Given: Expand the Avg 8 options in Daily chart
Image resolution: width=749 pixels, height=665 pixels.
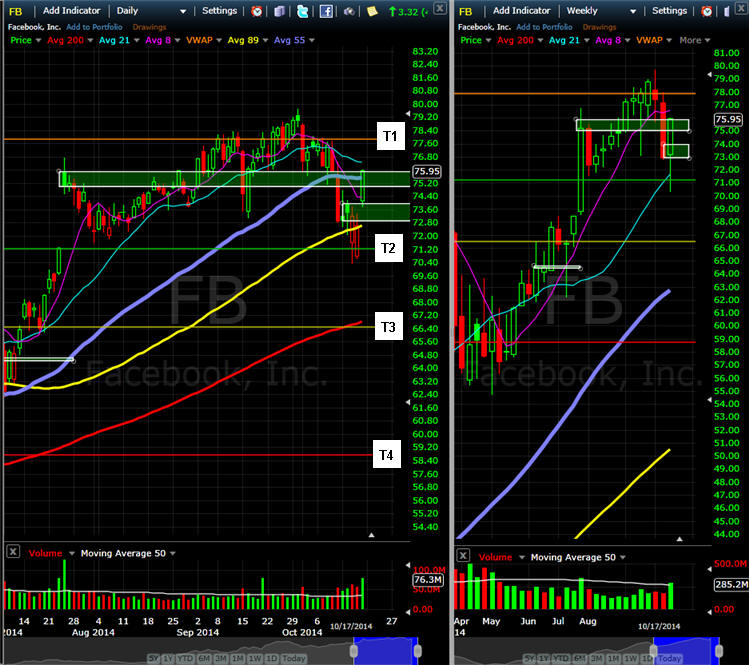Looking at the screenshot, I should click(x=177, y=41).
